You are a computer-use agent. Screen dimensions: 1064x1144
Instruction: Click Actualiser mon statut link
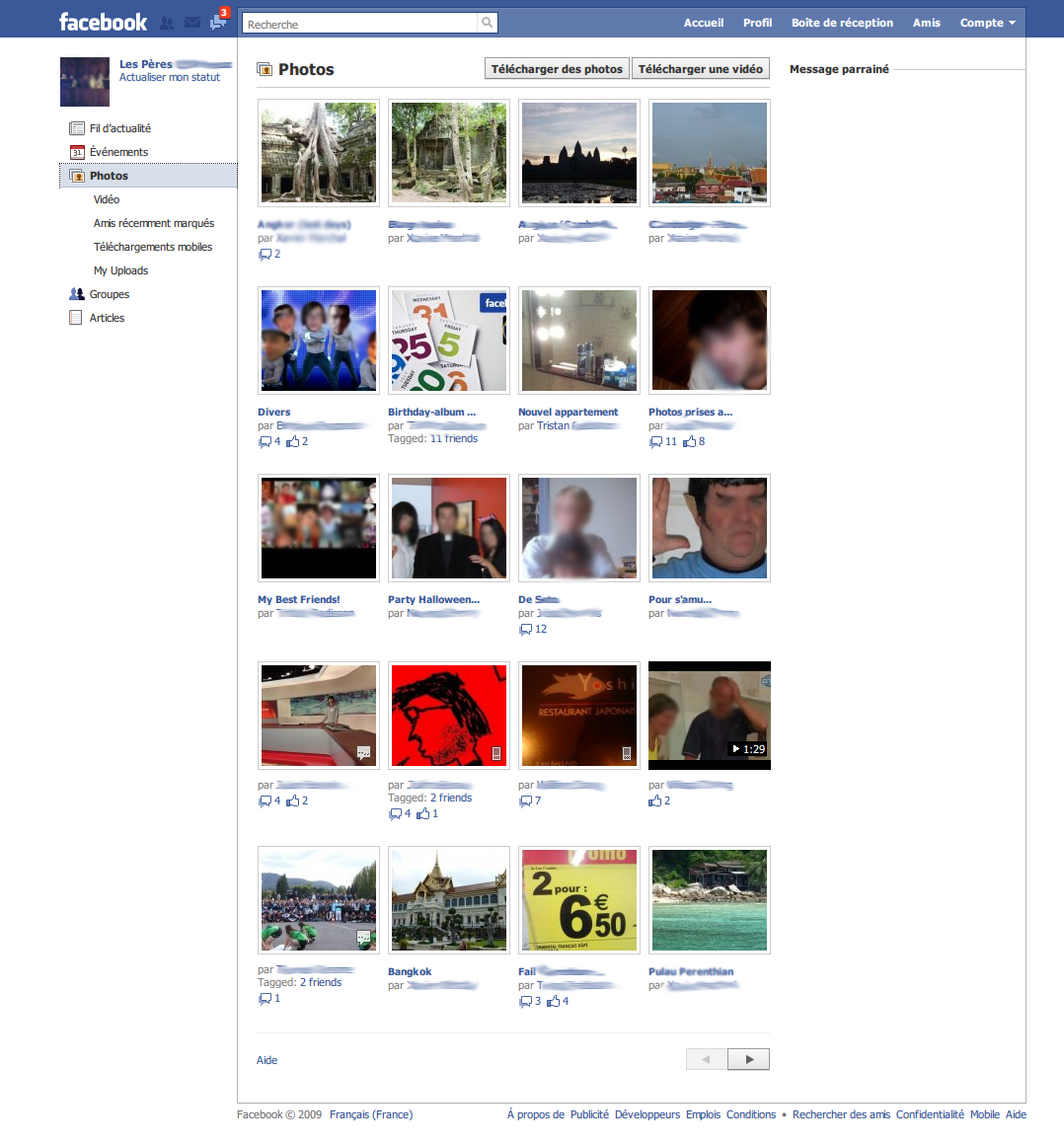[170, 77]
